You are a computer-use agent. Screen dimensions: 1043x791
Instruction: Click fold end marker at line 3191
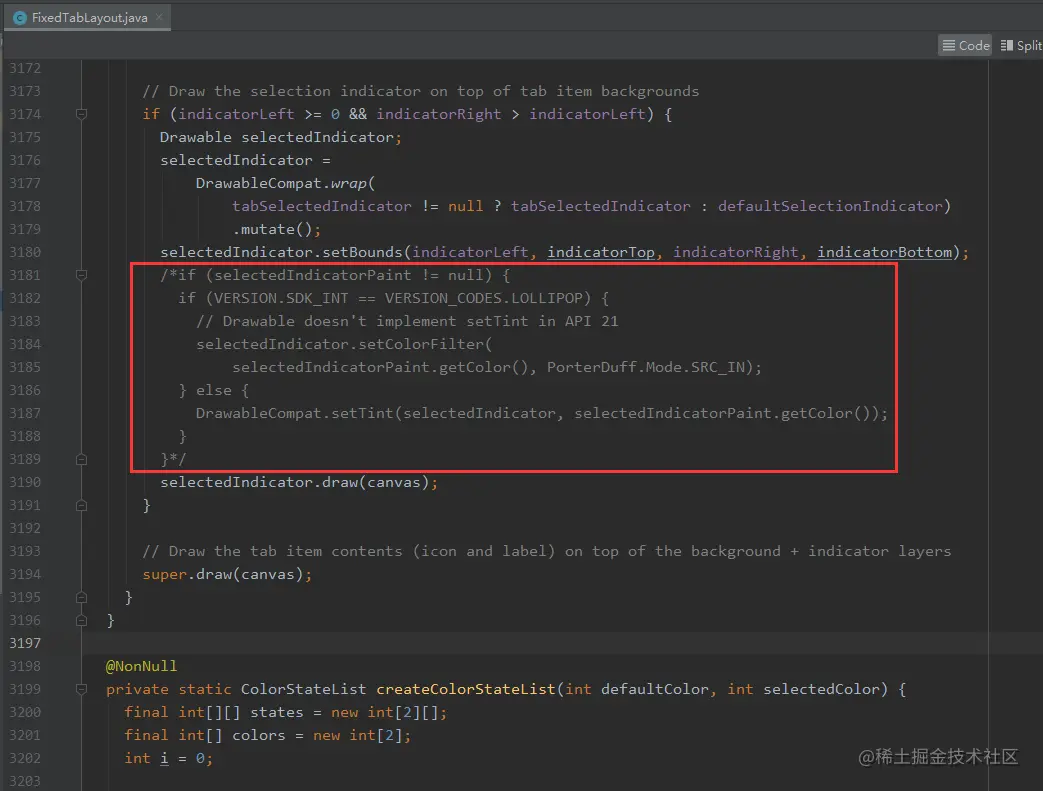(81, 505)
